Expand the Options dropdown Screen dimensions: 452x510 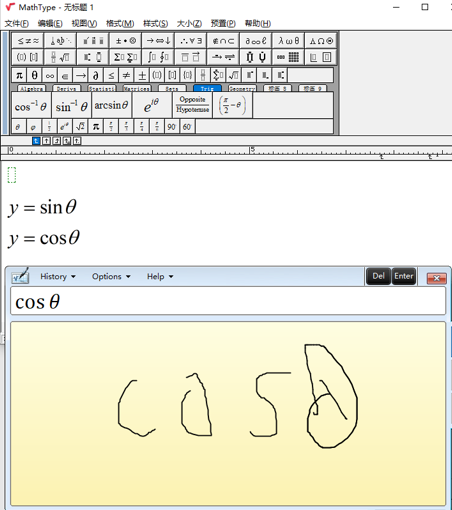[111, 277]
